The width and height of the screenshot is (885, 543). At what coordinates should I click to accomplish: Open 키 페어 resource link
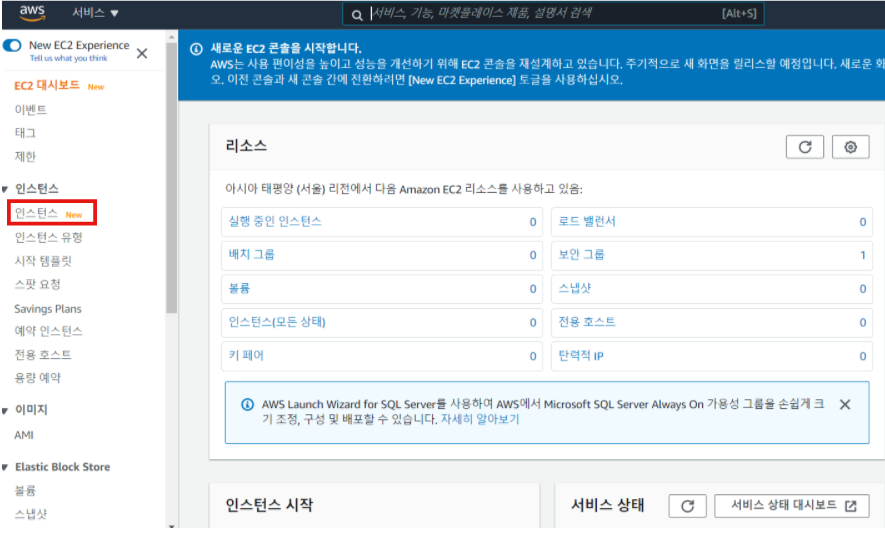(x=246, y=356)
